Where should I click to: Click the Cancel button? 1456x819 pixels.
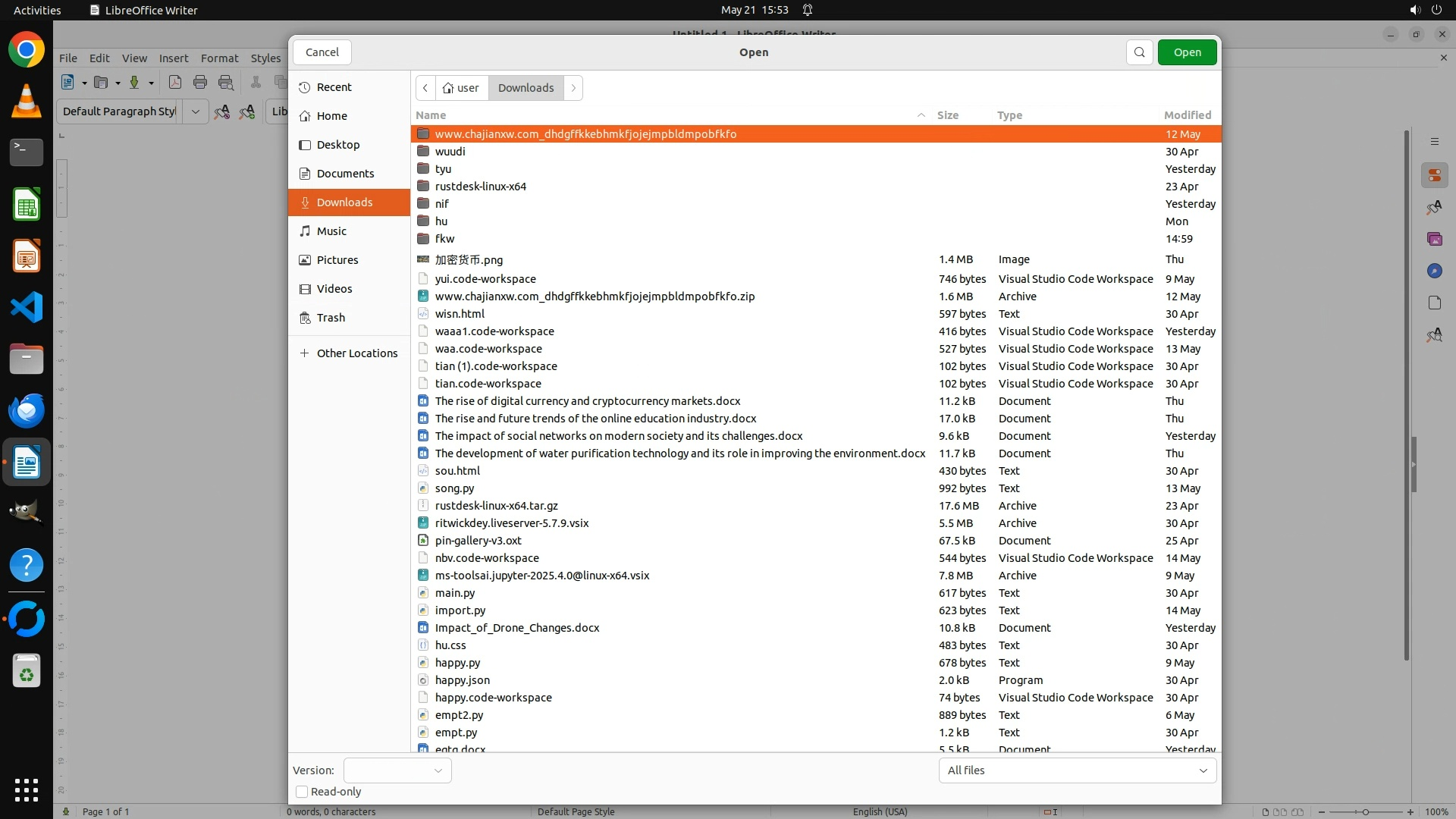tap(322, 52)
